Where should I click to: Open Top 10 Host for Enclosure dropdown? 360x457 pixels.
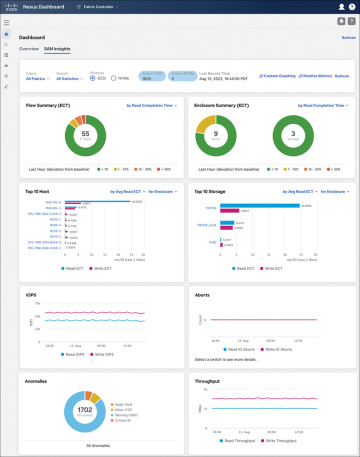[163, 192]
